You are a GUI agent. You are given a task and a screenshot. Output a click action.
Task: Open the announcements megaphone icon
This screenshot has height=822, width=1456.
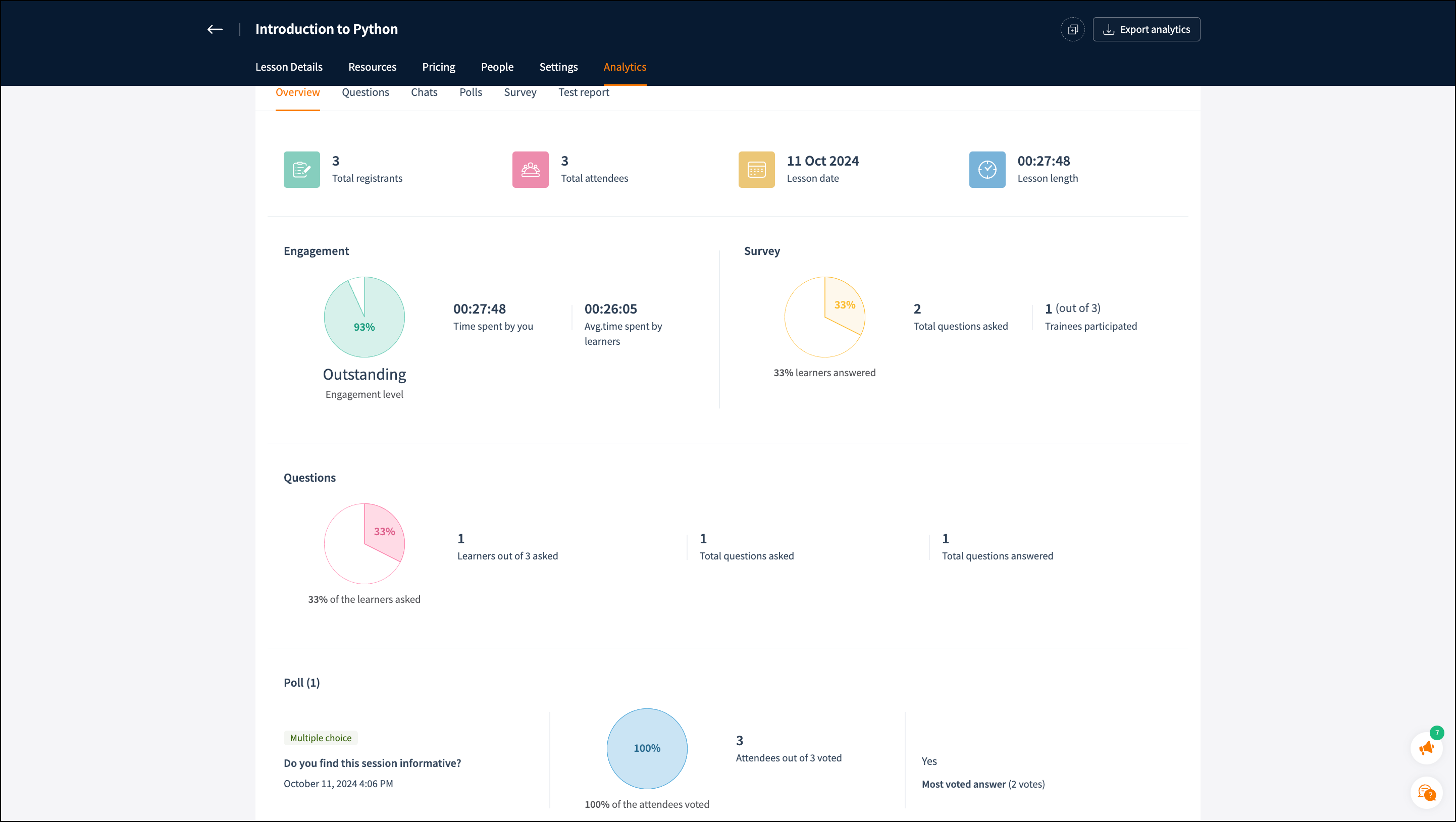1426,748
